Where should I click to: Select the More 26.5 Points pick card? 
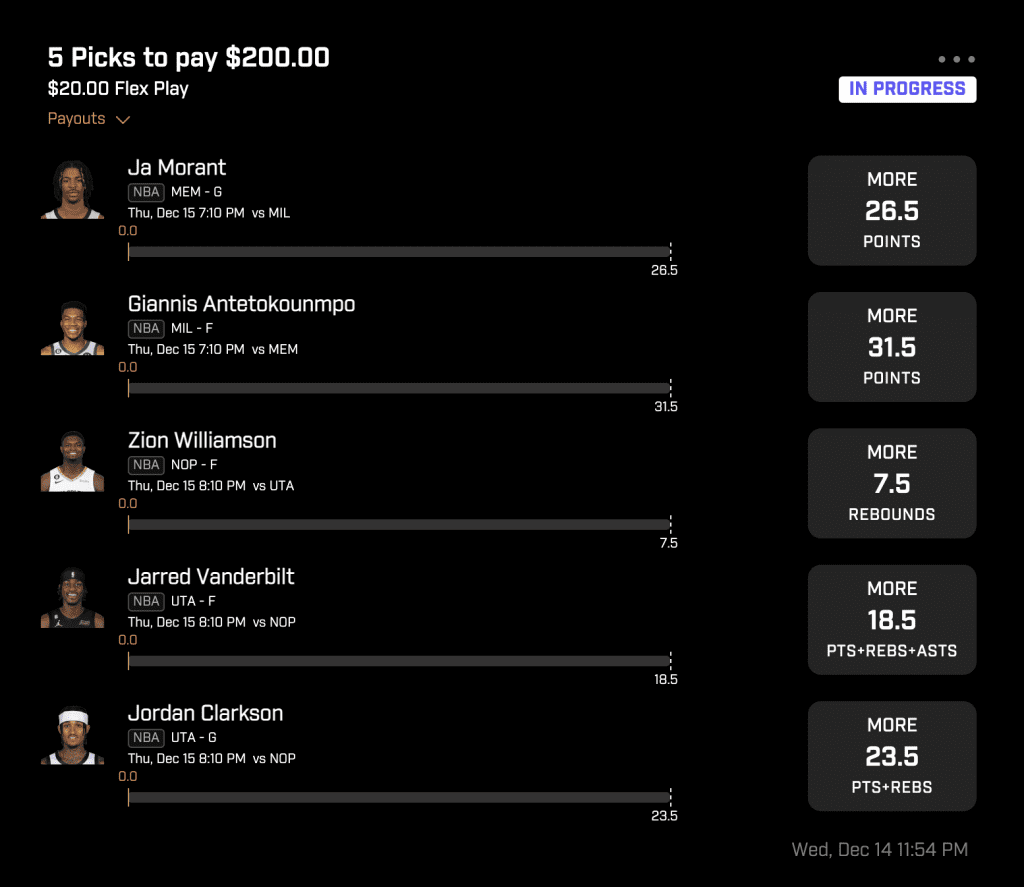[x=891, y=210]
